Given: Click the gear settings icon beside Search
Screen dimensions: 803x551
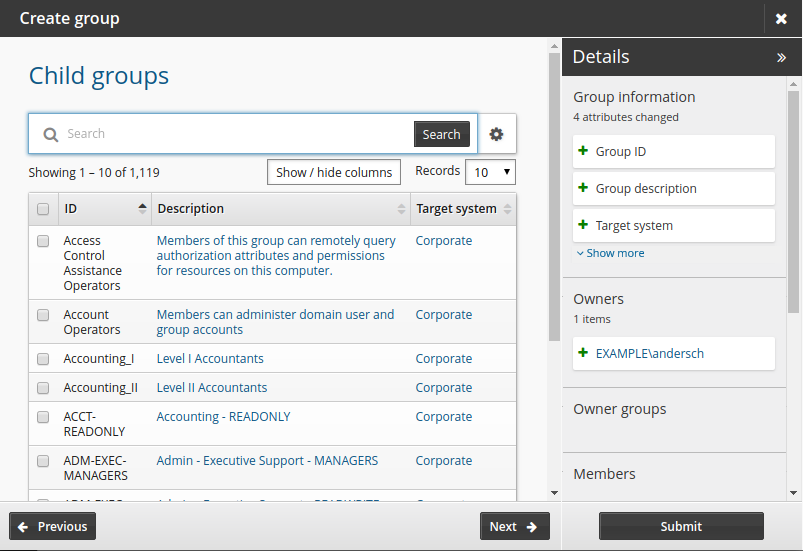Looking at the screenshot, I should (x=496, y=134).
